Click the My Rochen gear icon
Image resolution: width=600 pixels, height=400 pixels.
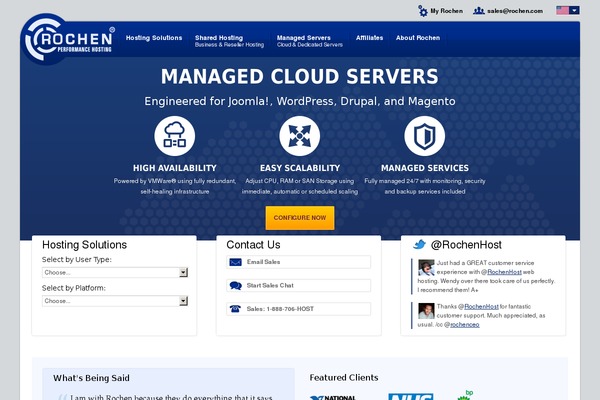(423, 11)
